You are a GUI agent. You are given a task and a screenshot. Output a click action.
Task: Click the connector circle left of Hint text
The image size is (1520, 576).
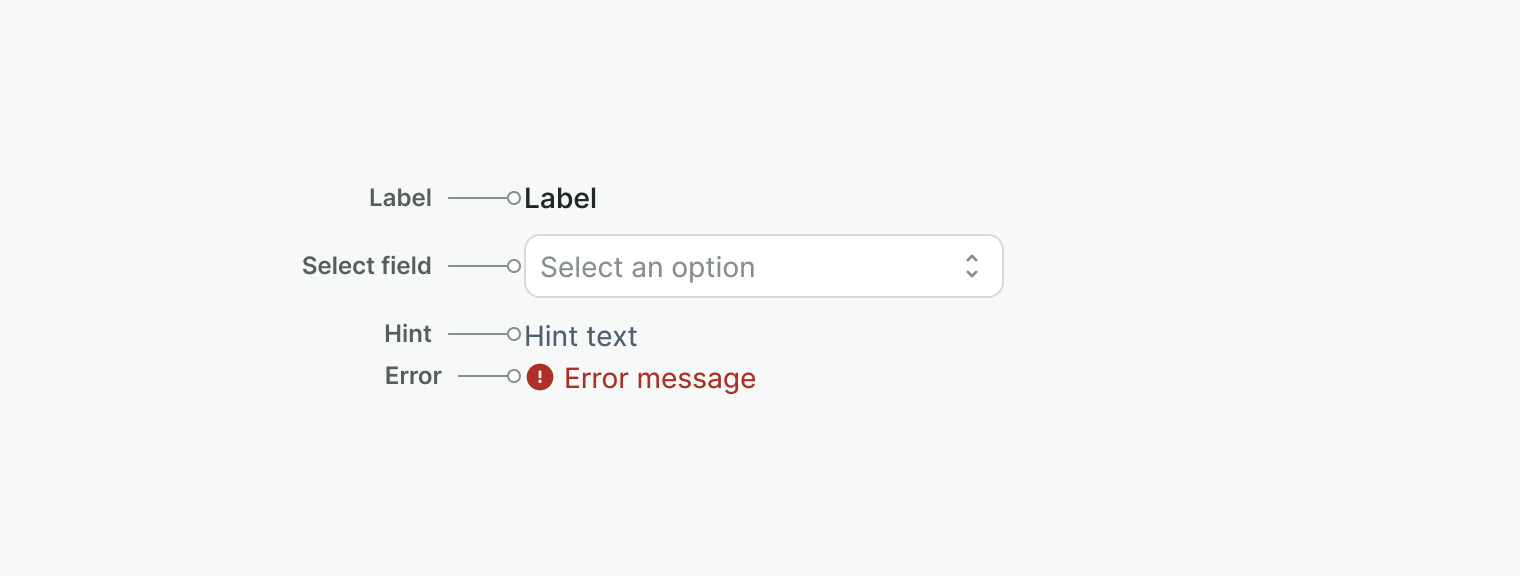click(x=514, y=334)
